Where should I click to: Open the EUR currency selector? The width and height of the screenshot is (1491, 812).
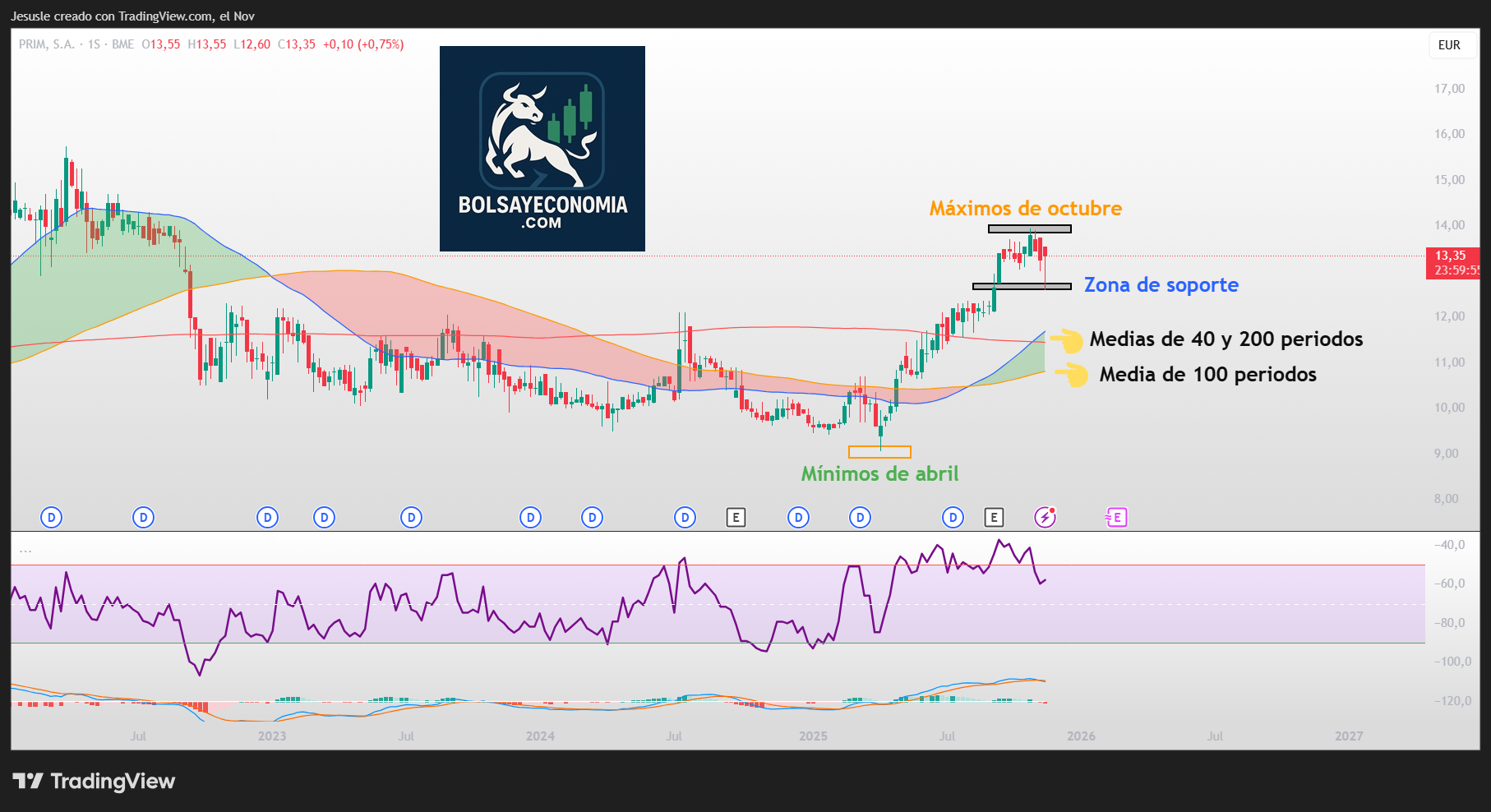click(1449, 45)
